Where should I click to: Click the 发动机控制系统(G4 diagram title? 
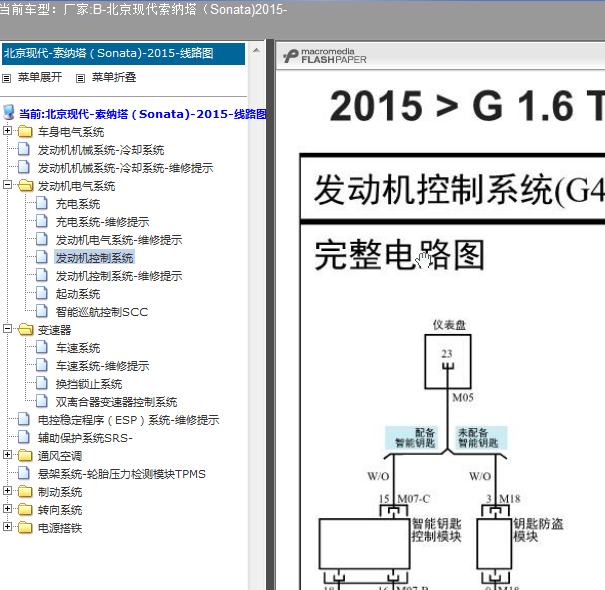(x=459, y=189)
